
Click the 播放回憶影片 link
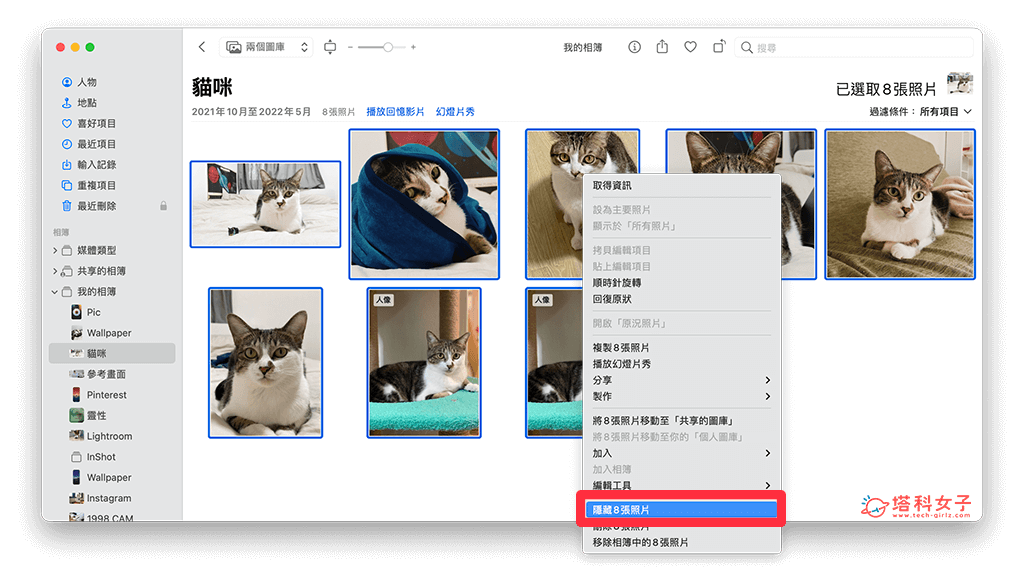coord(395,112)
